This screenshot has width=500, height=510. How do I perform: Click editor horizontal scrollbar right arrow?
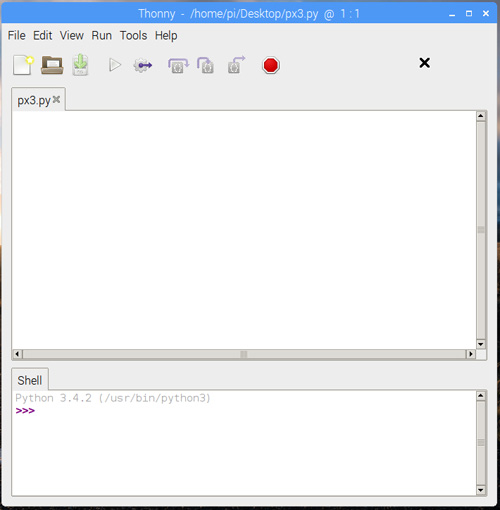[x=470, y=354]
